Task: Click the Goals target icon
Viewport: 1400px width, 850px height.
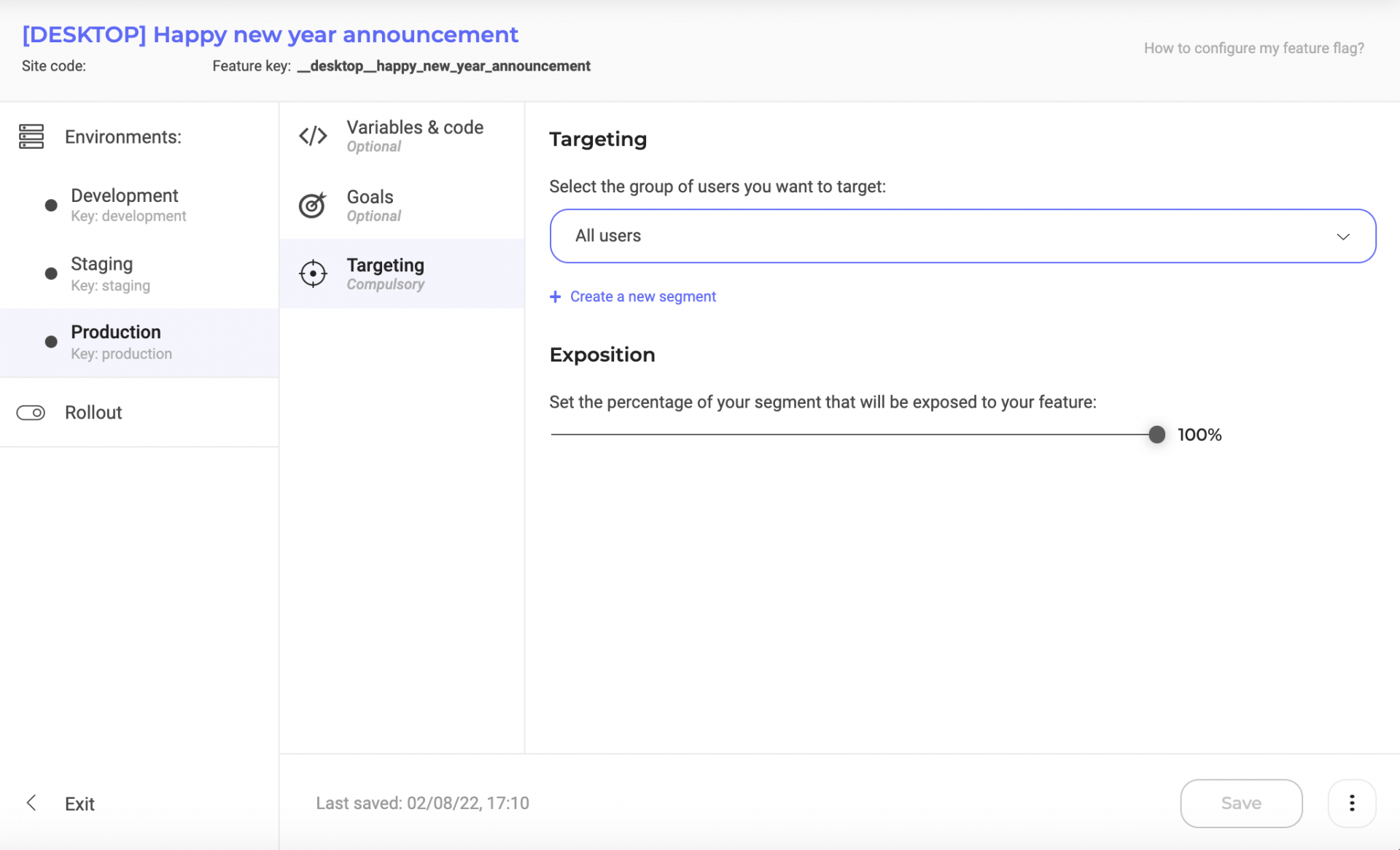Action: [313, 206]
